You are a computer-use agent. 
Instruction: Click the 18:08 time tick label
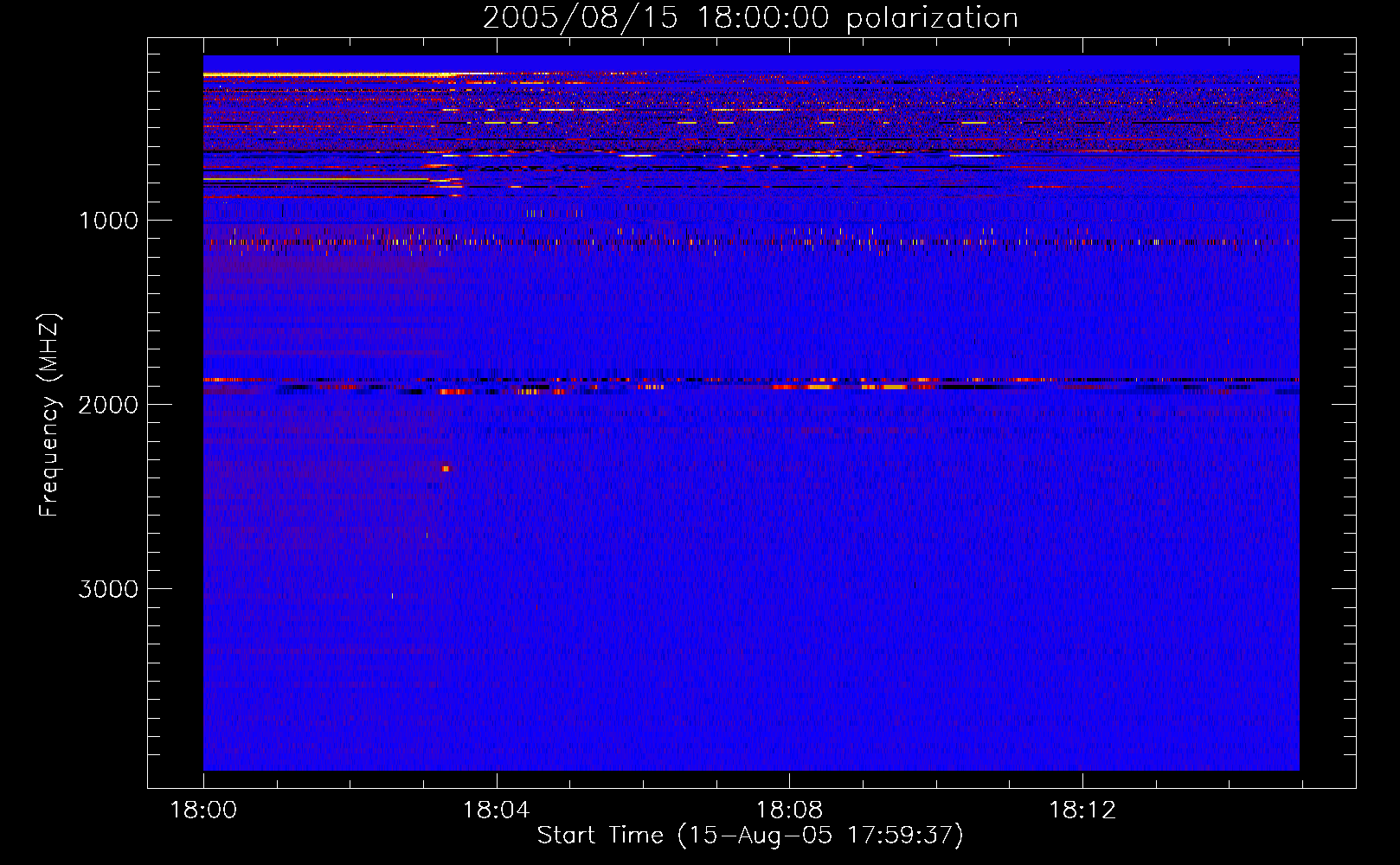pos(789,811)
